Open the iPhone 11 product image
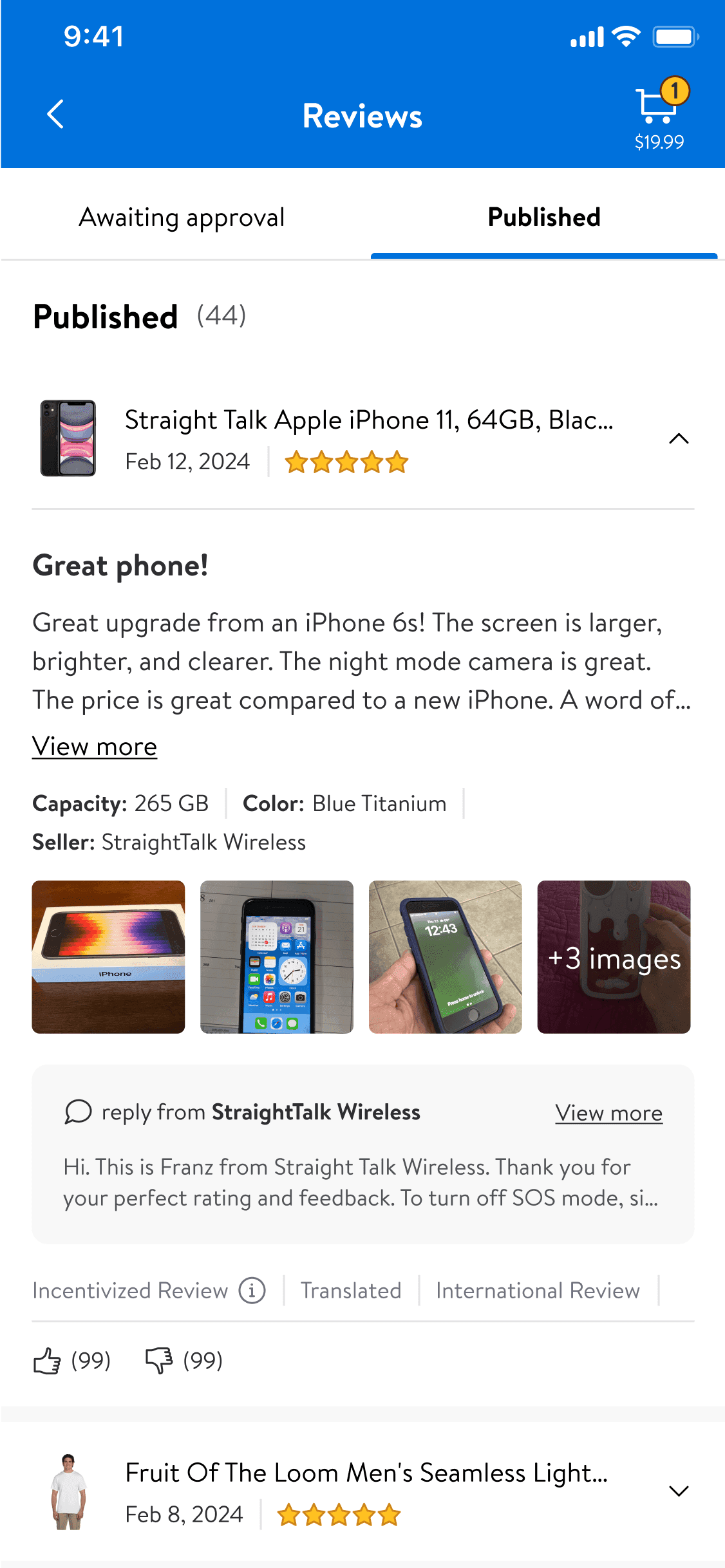Image resolution: width=725 pixels, height=1568 pixels. coord(68,438)
